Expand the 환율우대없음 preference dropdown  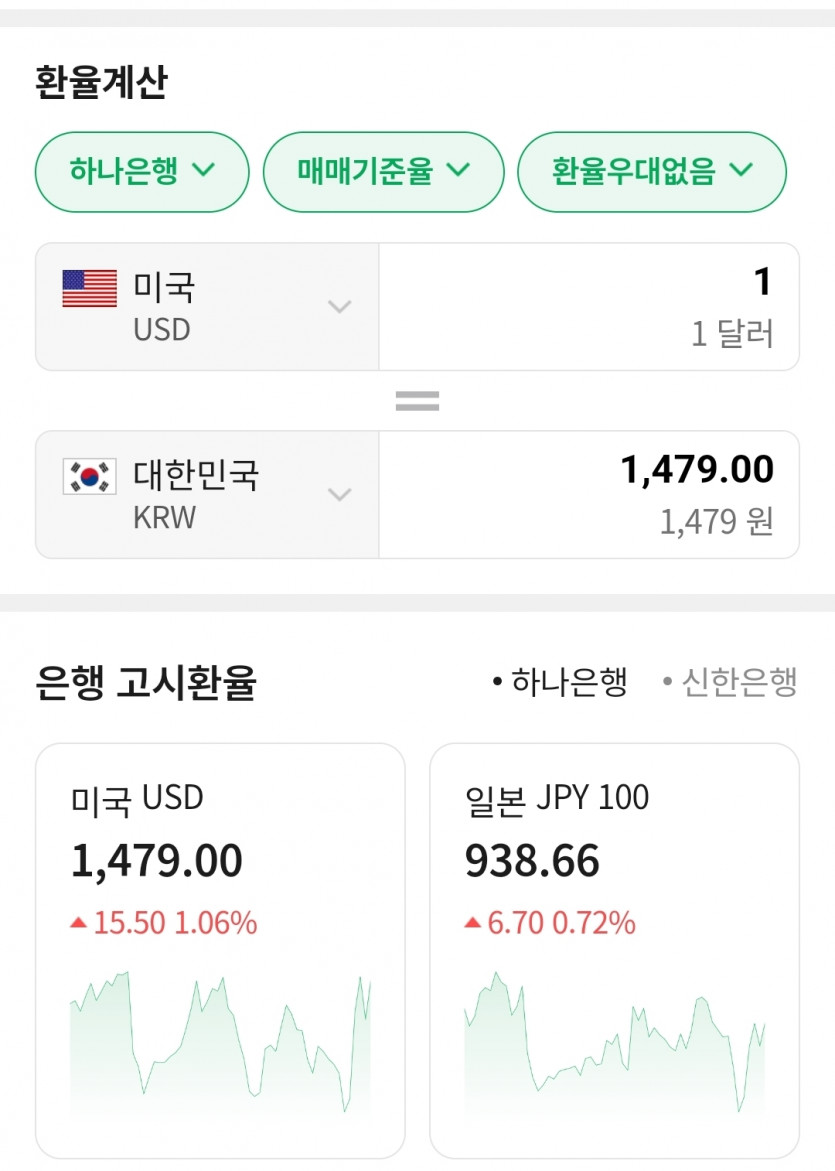click(651, 172)
